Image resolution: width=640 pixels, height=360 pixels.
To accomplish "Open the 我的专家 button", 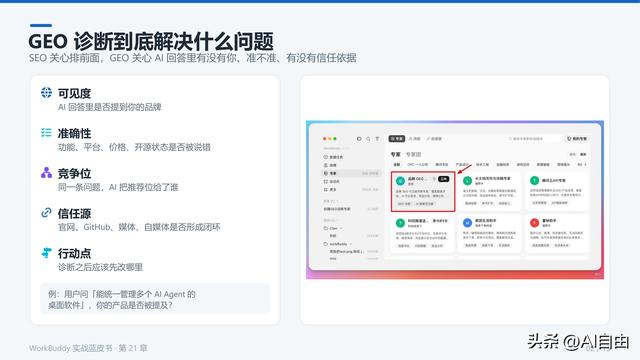I will click(x=577, y=139).
